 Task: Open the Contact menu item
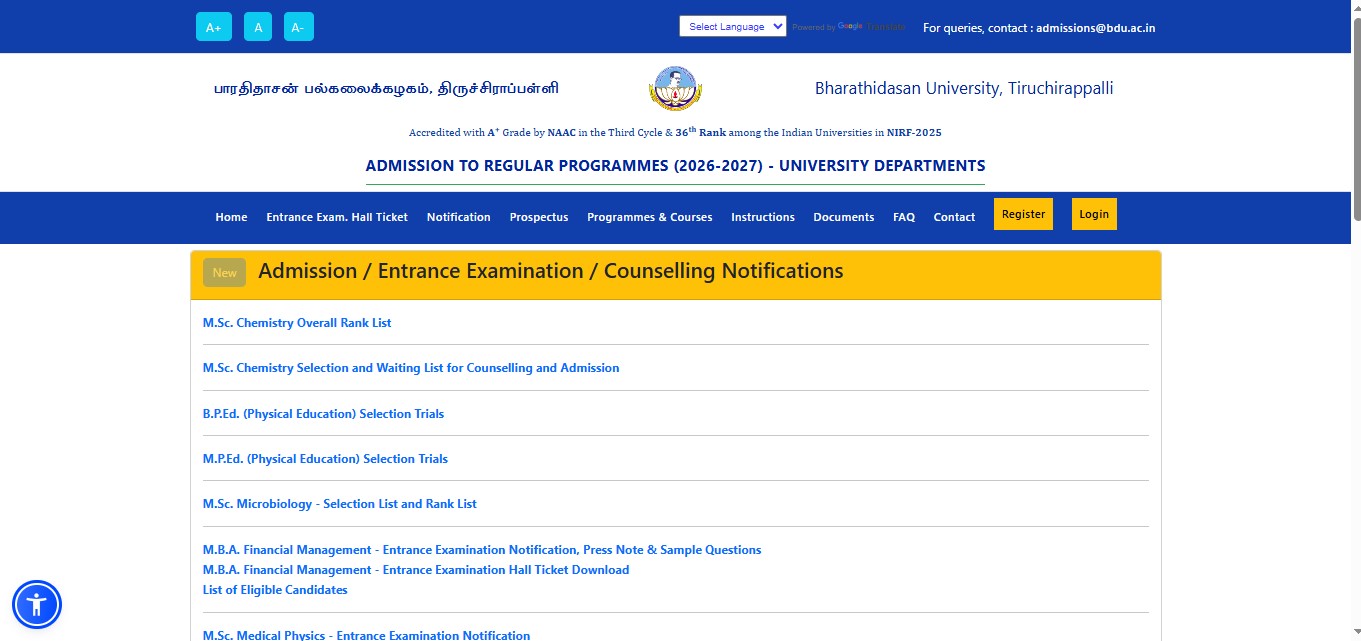tap(954, 217)
